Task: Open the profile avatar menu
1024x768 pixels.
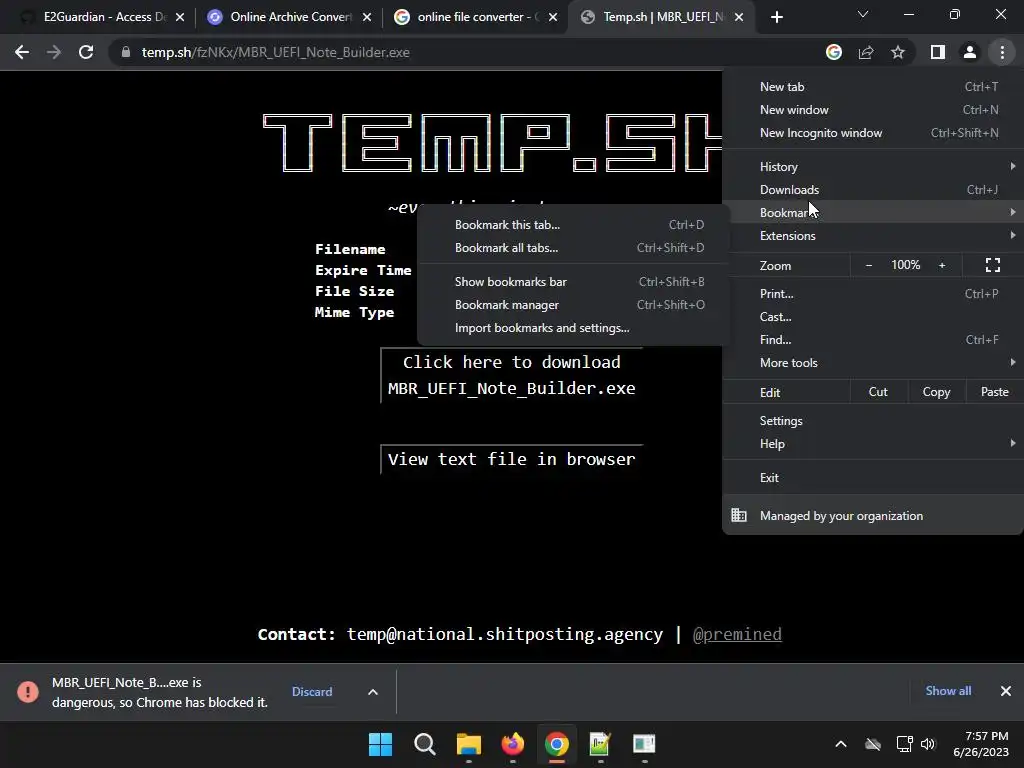Action: 970,52
